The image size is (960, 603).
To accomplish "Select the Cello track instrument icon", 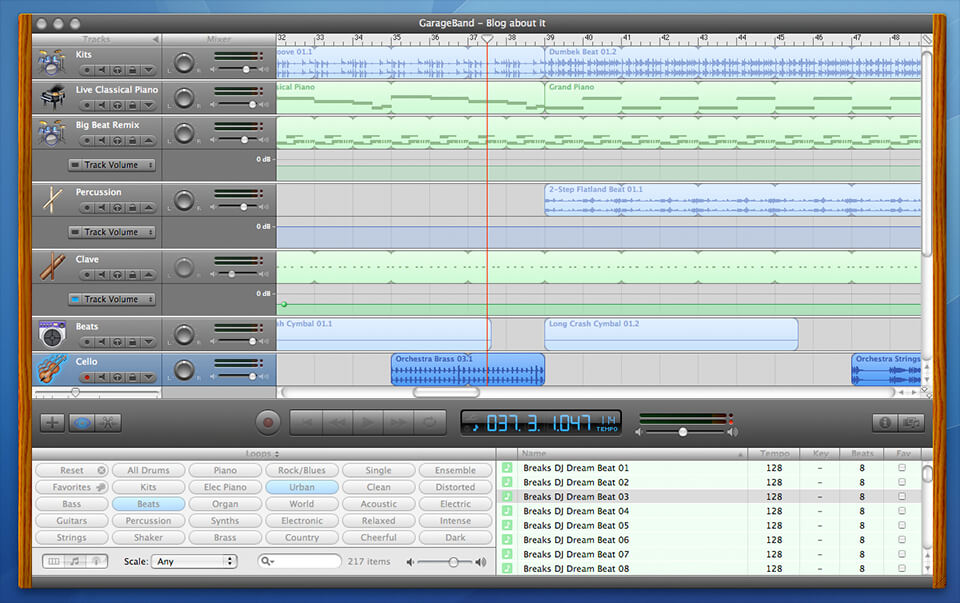I will coord(52,369).
